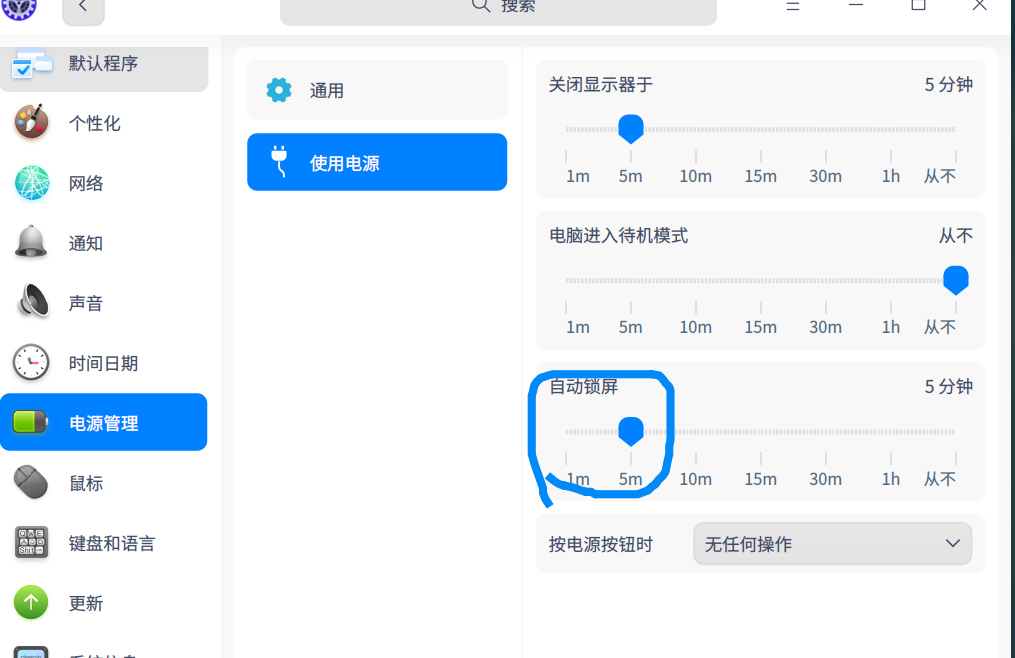Click the 通用 gear icon
Screen dimensions: 1015x658
tap(279, 90)
